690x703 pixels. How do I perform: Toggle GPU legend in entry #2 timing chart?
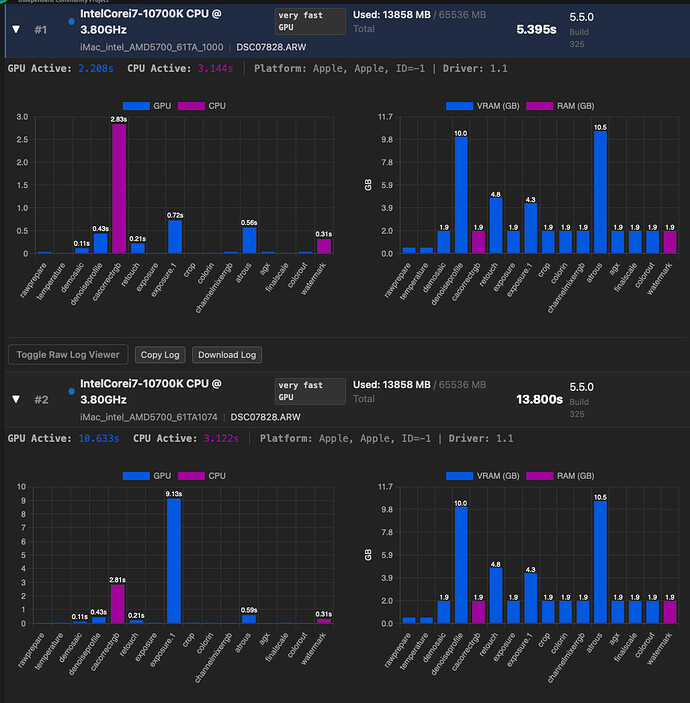coord(147,476)
